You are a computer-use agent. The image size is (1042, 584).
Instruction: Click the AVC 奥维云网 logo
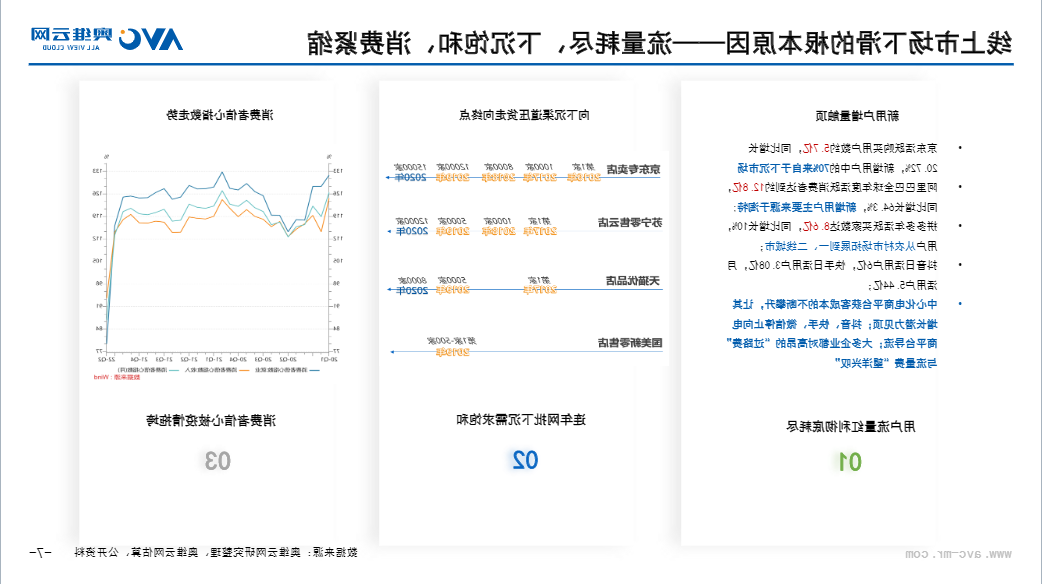point(106,39)
